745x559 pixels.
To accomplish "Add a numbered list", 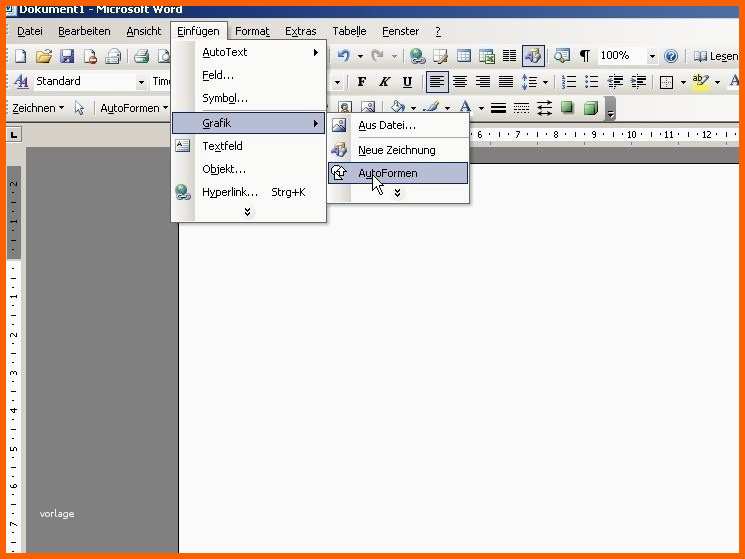I will [568, 82].
